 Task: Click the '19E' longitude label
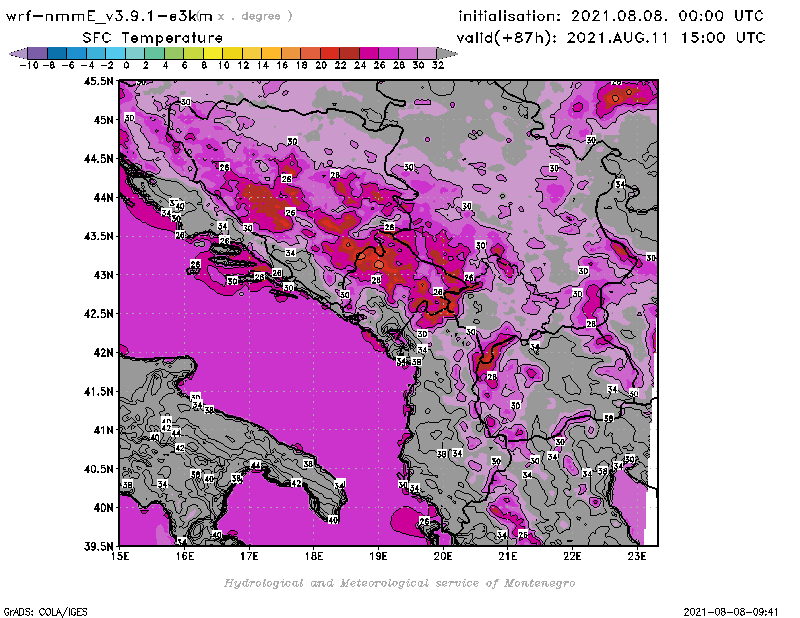tap(379, 556)
